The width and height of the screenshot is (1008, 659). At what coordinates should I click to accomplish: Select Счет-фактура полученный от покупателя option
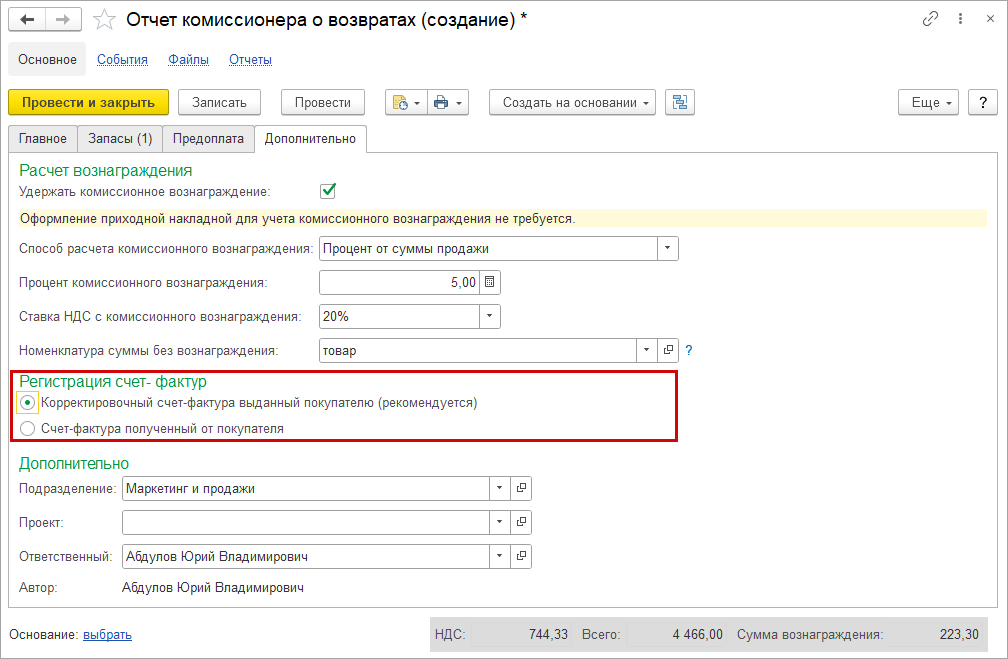28,429
